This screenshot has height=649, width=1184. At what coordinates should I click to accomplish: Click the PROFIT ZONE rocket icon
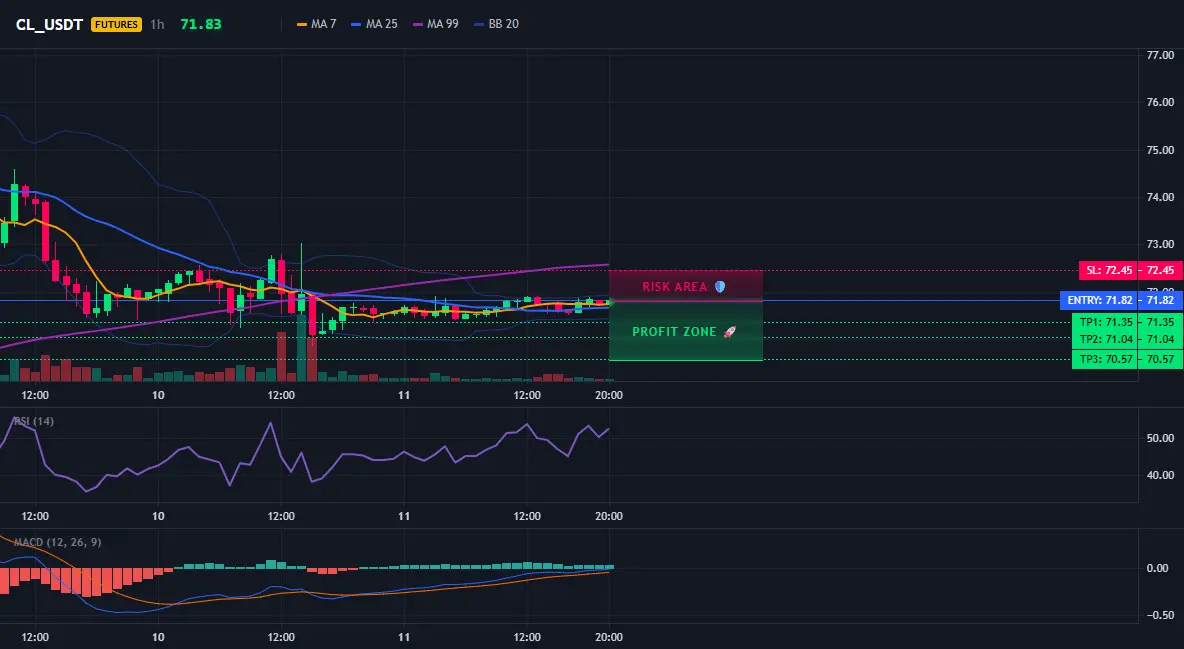click(x=729, y=331)
